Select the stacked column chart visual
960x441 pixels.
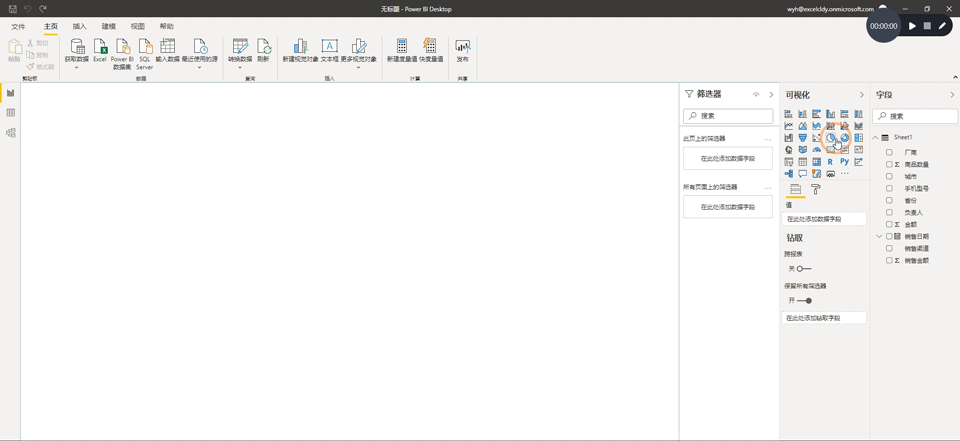(803, 114)
